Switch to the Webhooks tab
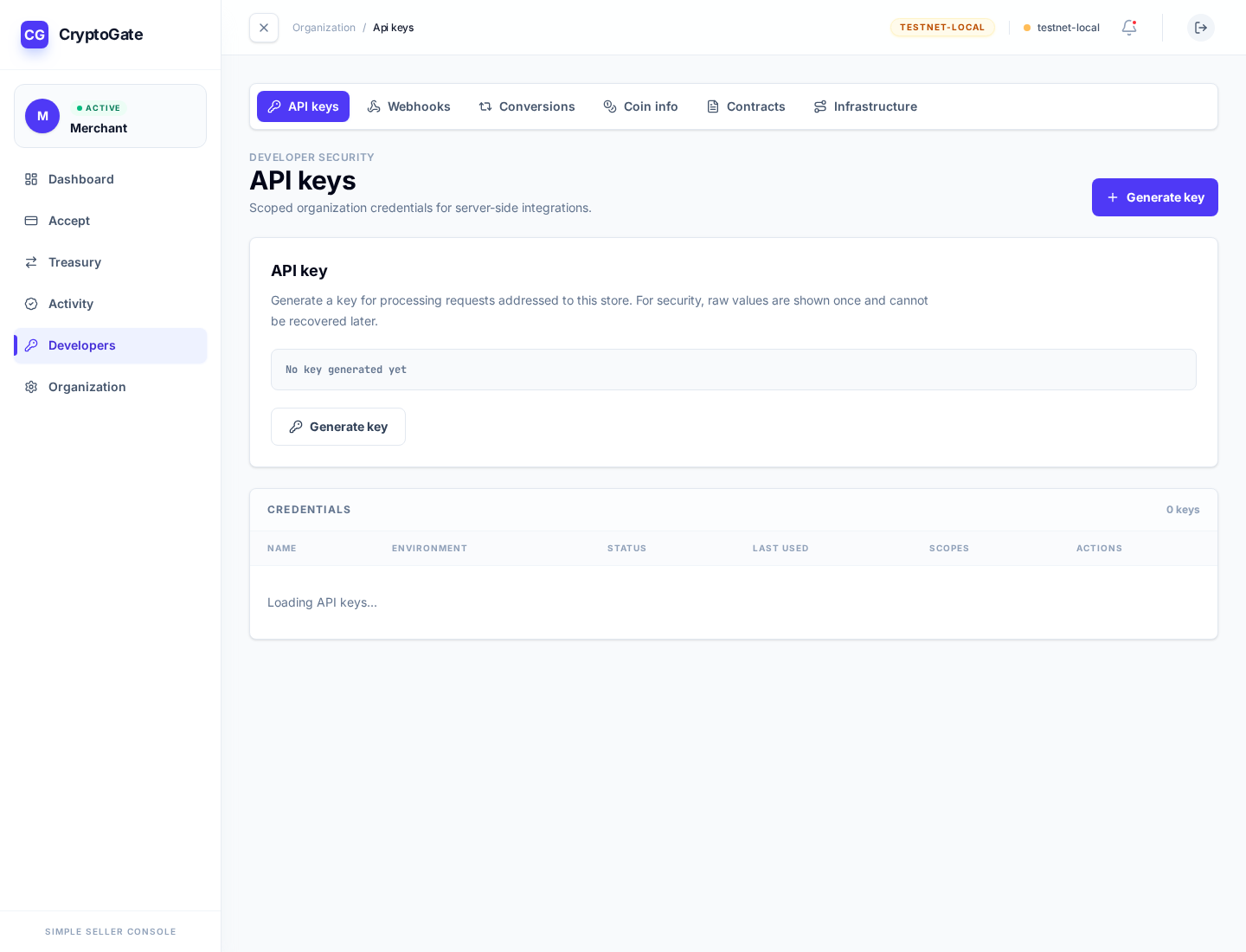1246x952 pixels. coord(408,106)
